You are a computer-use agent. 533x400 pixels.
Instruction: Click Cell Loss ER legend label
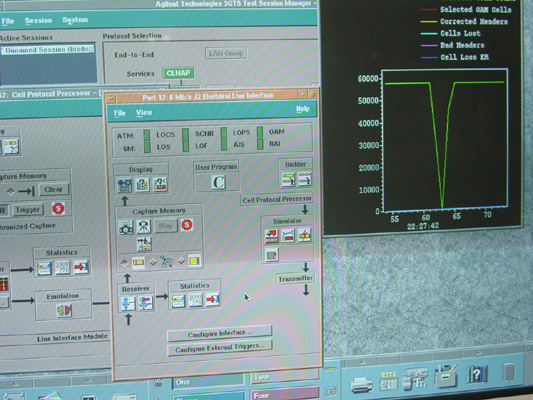click(465, 57)
